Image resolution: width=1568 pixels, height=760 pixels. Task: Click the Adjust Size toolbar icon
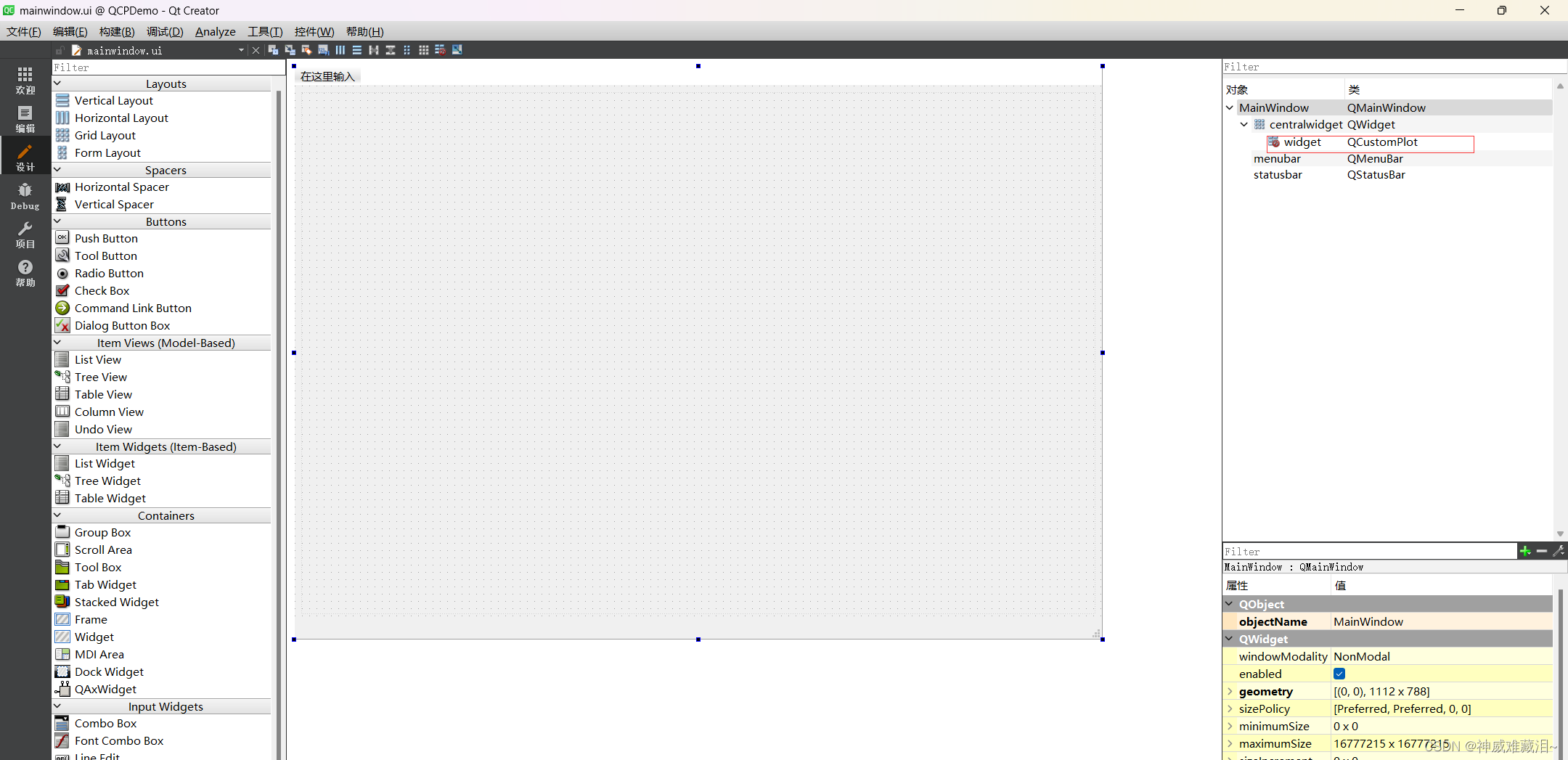tap(457, 49)
